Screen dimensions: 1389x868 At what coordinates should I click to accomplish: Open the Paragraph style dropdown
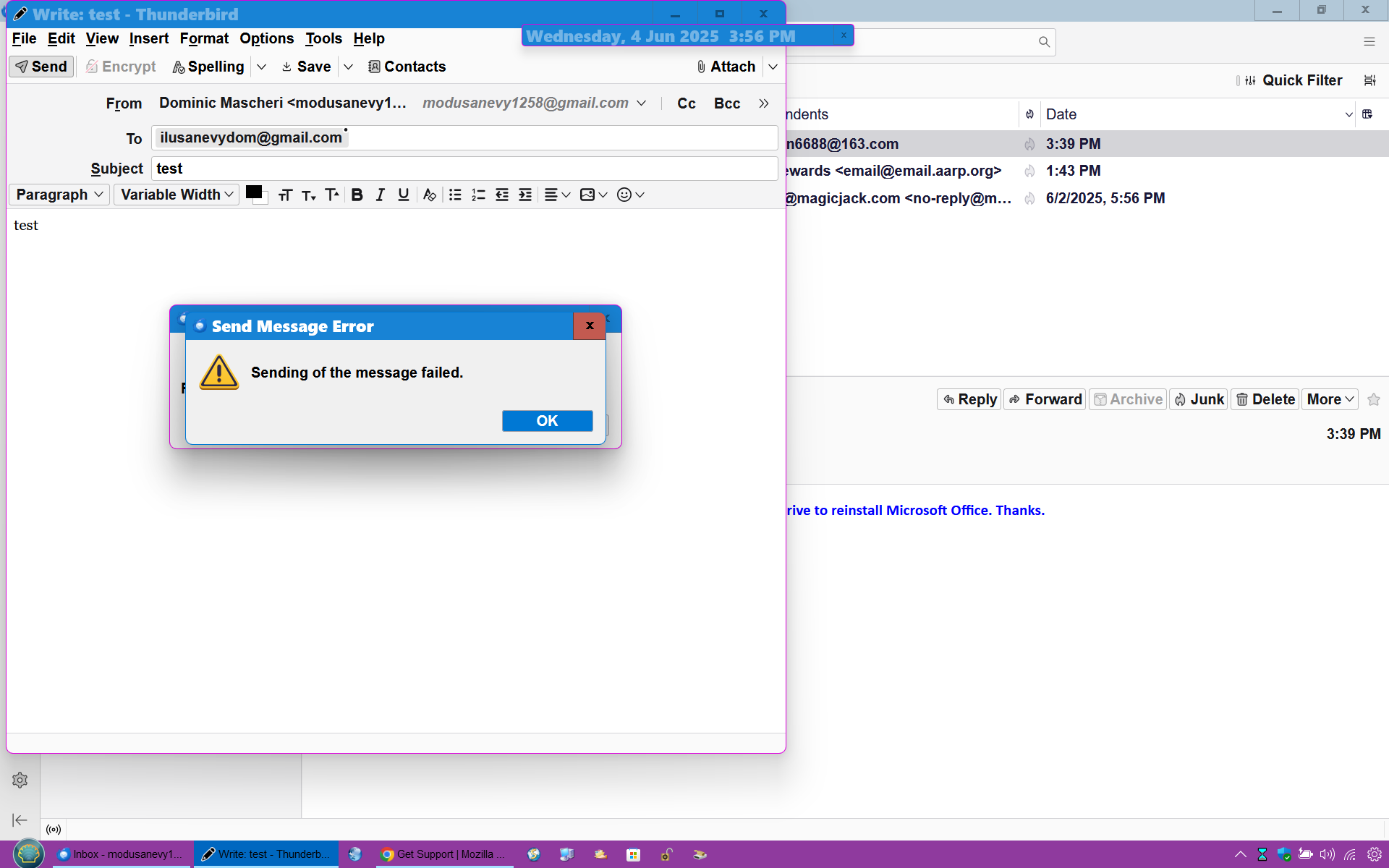click(x=59, y=195)
